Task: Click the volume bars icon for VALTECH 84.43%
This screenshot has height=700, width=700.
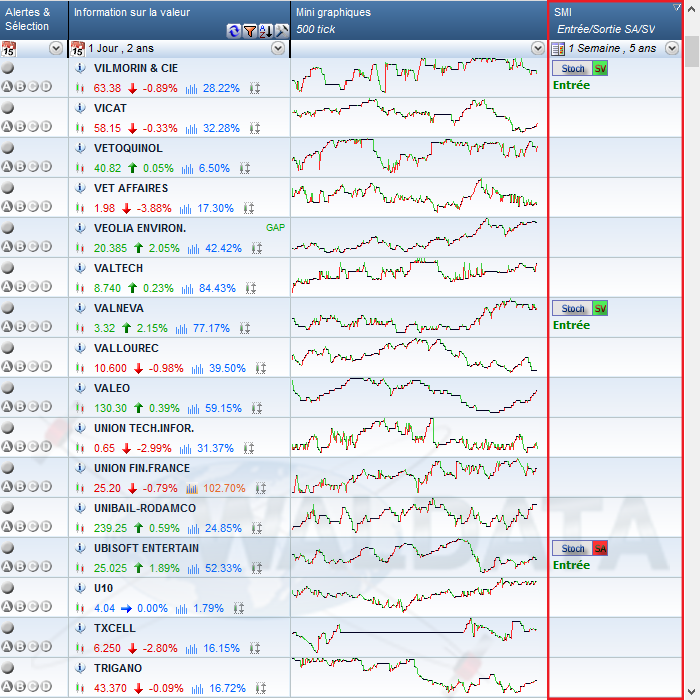Action: coord(188,288)
